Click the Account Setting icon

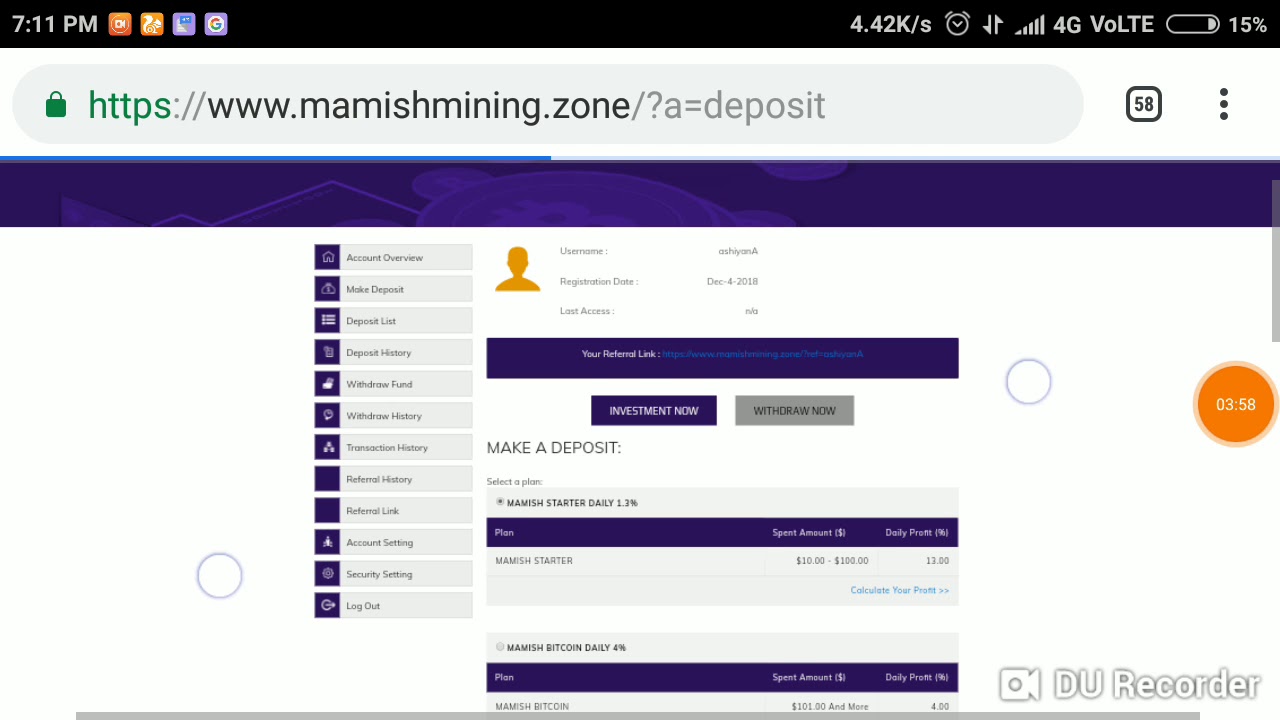pos(328,542)
